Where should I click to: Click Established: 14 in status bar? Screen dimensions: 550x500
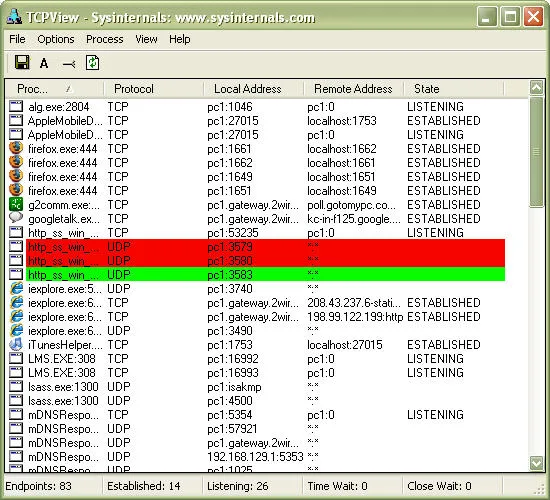pos(144,486)
